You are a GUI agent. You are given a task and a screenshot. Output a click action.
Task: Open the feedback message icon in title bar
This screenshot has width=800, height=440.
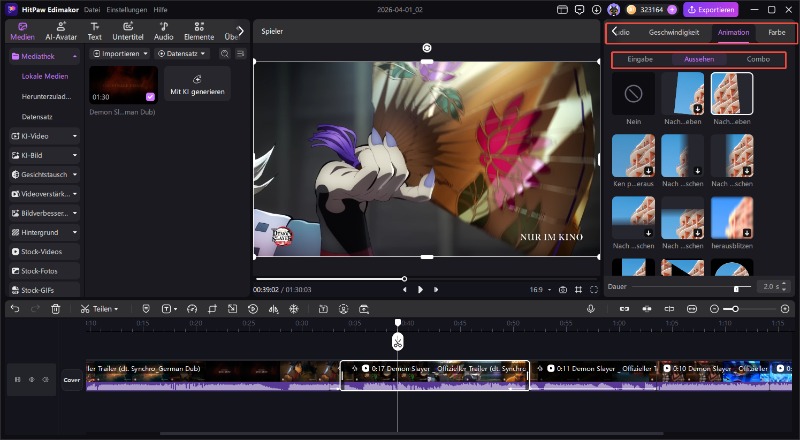[579, 10]
